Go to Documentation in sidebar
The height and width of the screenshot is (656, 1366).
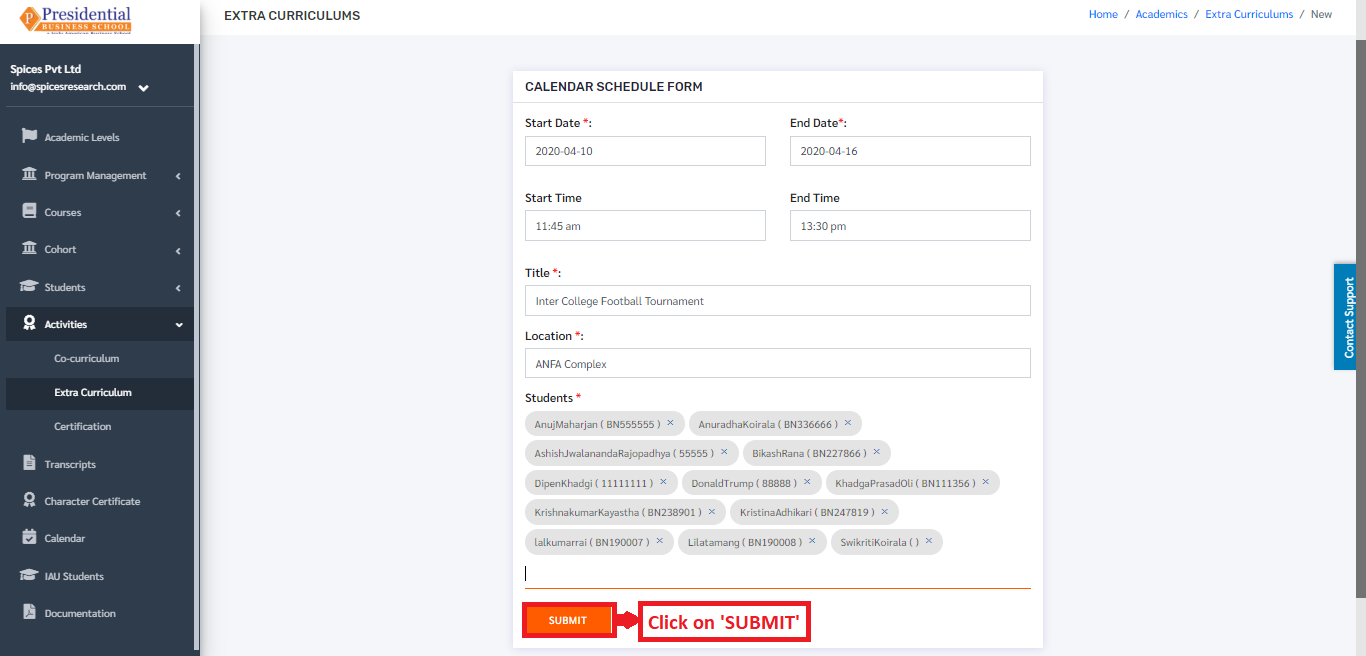coord(80,613)
